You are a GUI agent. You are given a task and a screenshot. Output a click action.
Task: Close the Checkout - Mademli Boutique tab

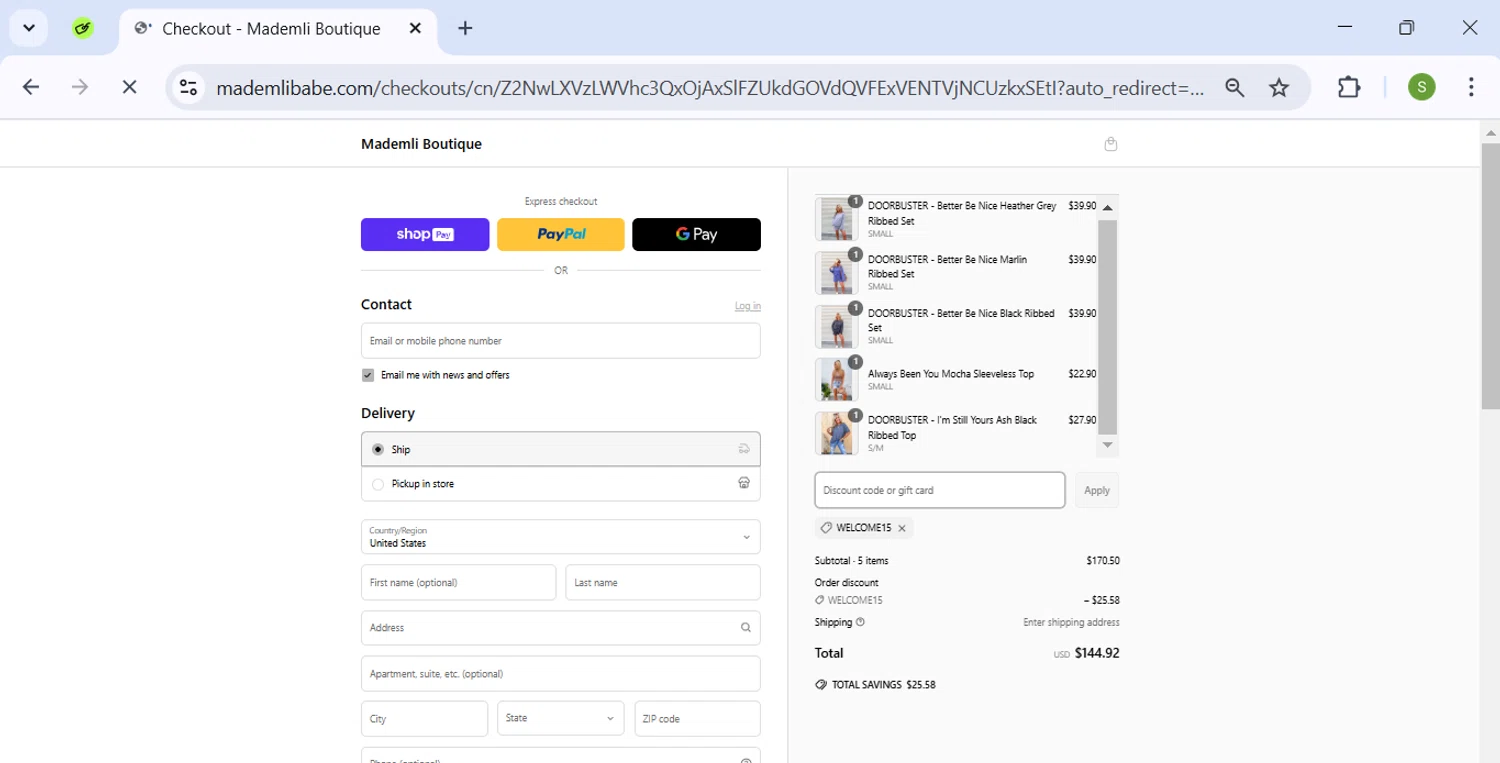[416, 28]
